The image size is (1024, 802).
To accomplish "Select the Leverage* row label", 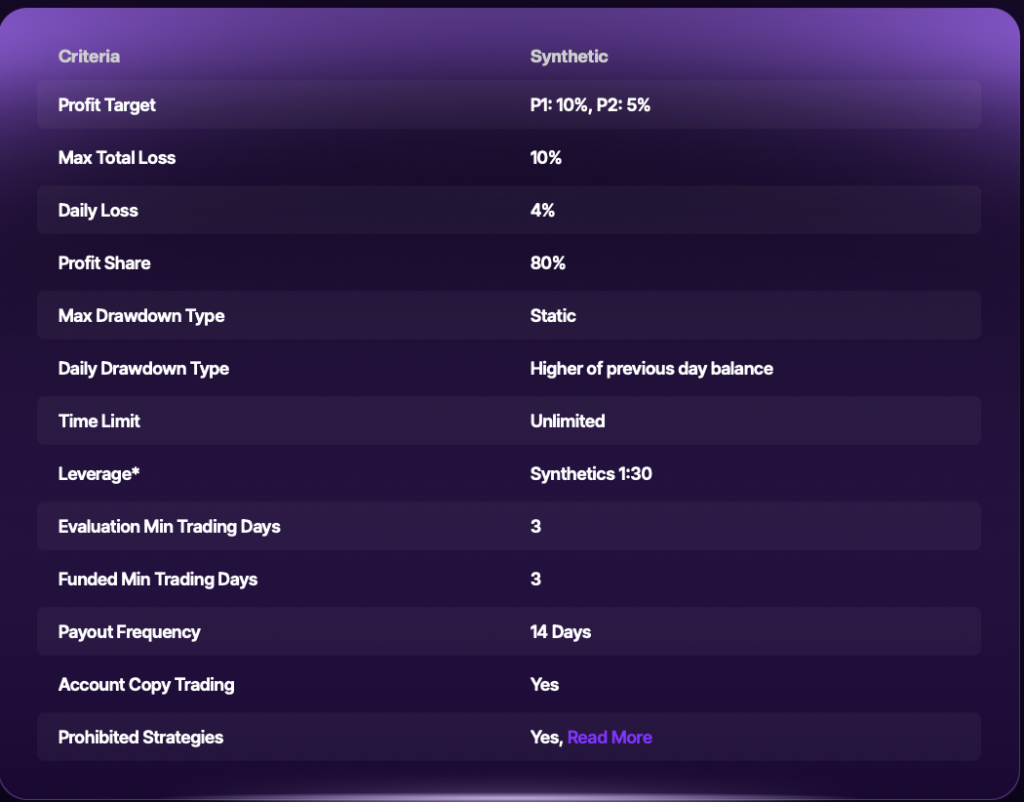I will click(x=98, y=474).
